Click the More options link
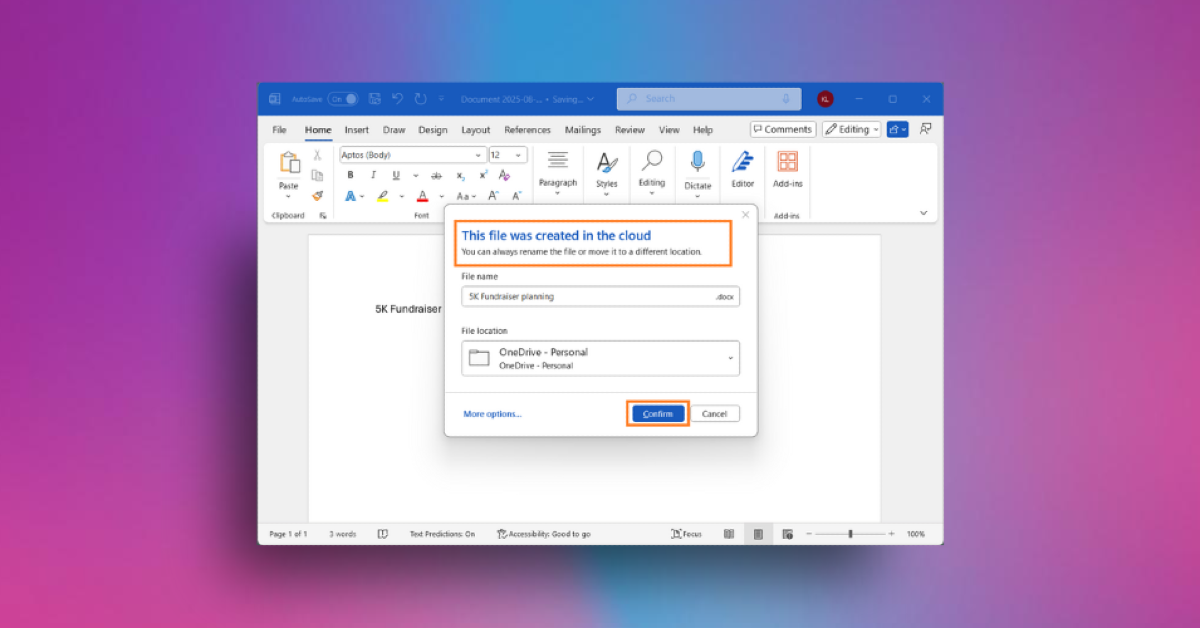Screen dimensions: 1200x628 tap(492, 414)
